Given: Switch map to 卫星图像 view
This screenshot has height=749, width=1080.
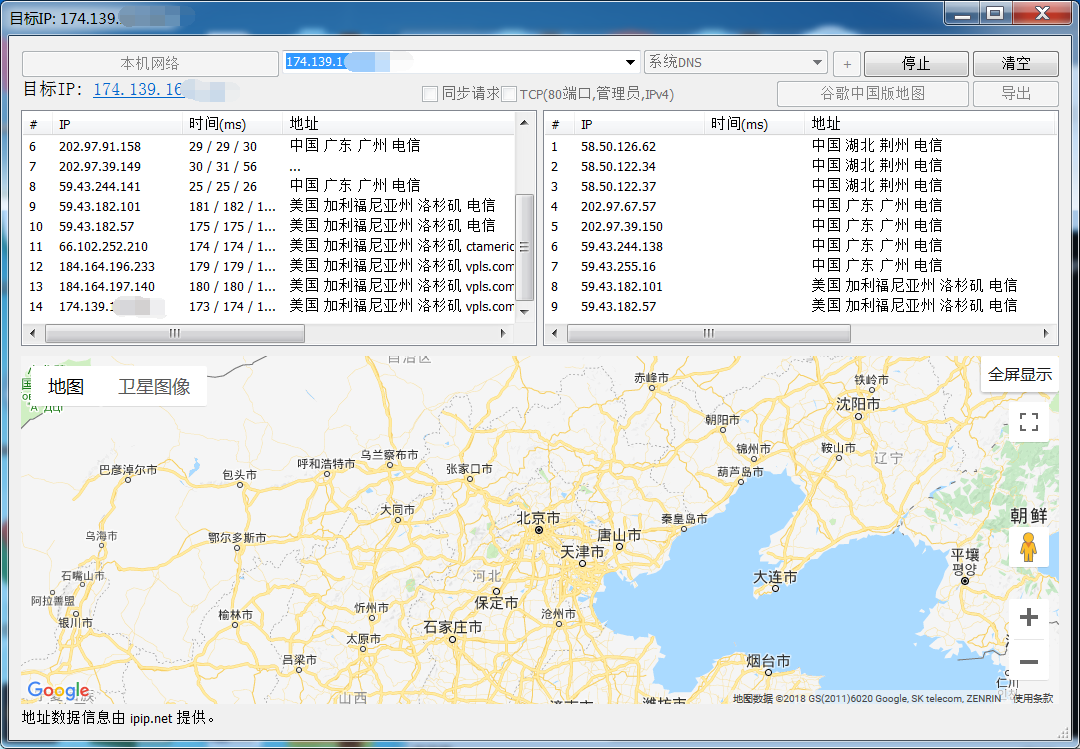Looking at the screenshot, I should [154, 387].
